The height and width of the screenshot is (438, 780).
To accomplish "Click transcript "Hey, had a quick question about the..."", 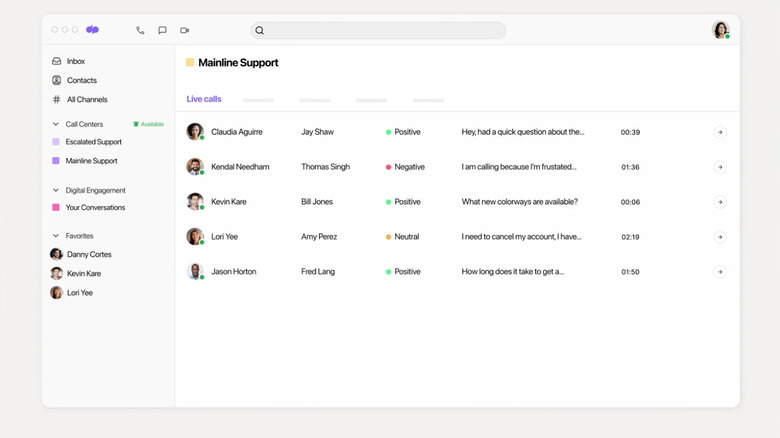I will click(523, 132).
